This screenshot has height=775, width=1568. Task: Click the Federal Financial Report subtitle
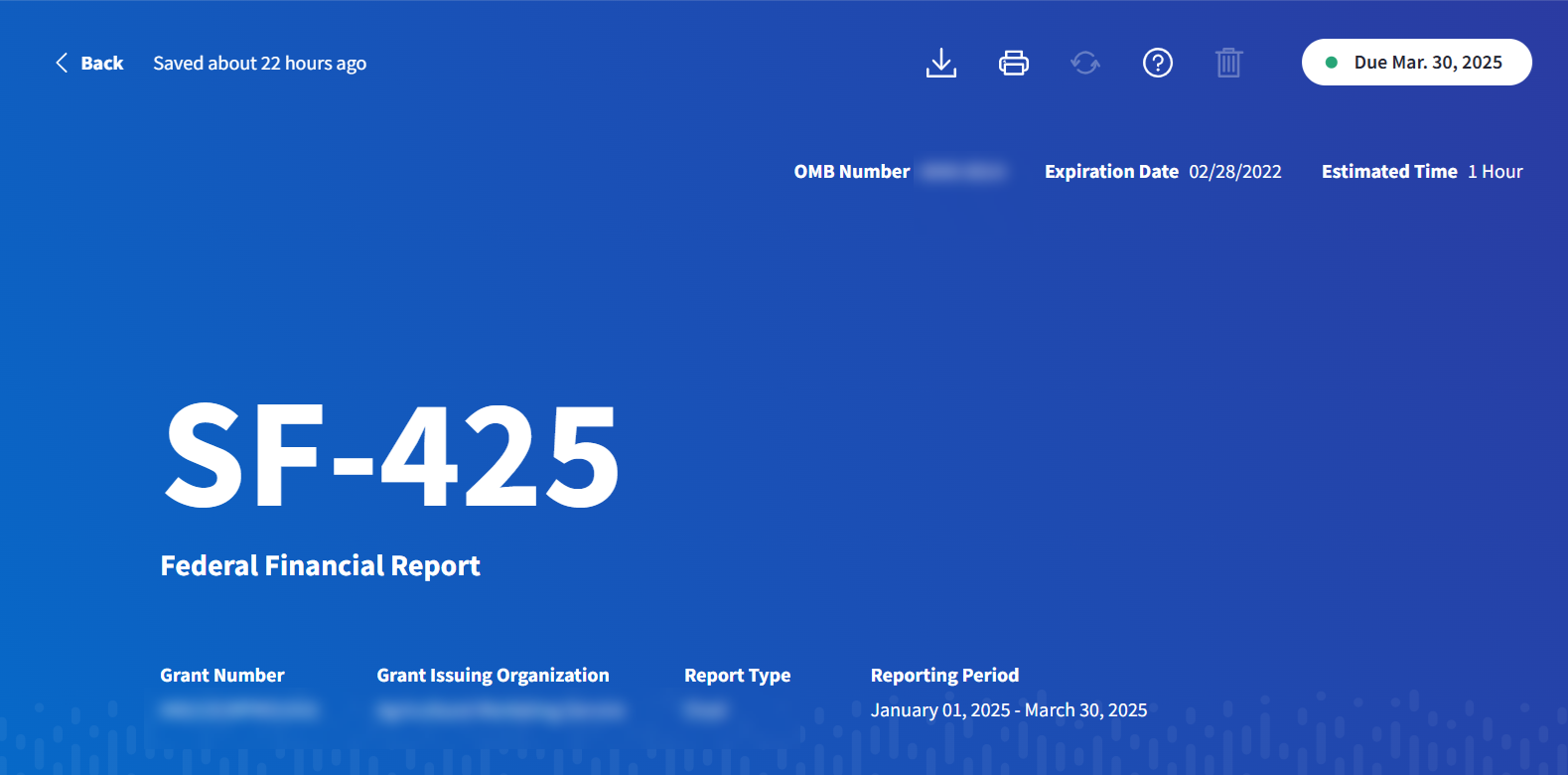320,565
